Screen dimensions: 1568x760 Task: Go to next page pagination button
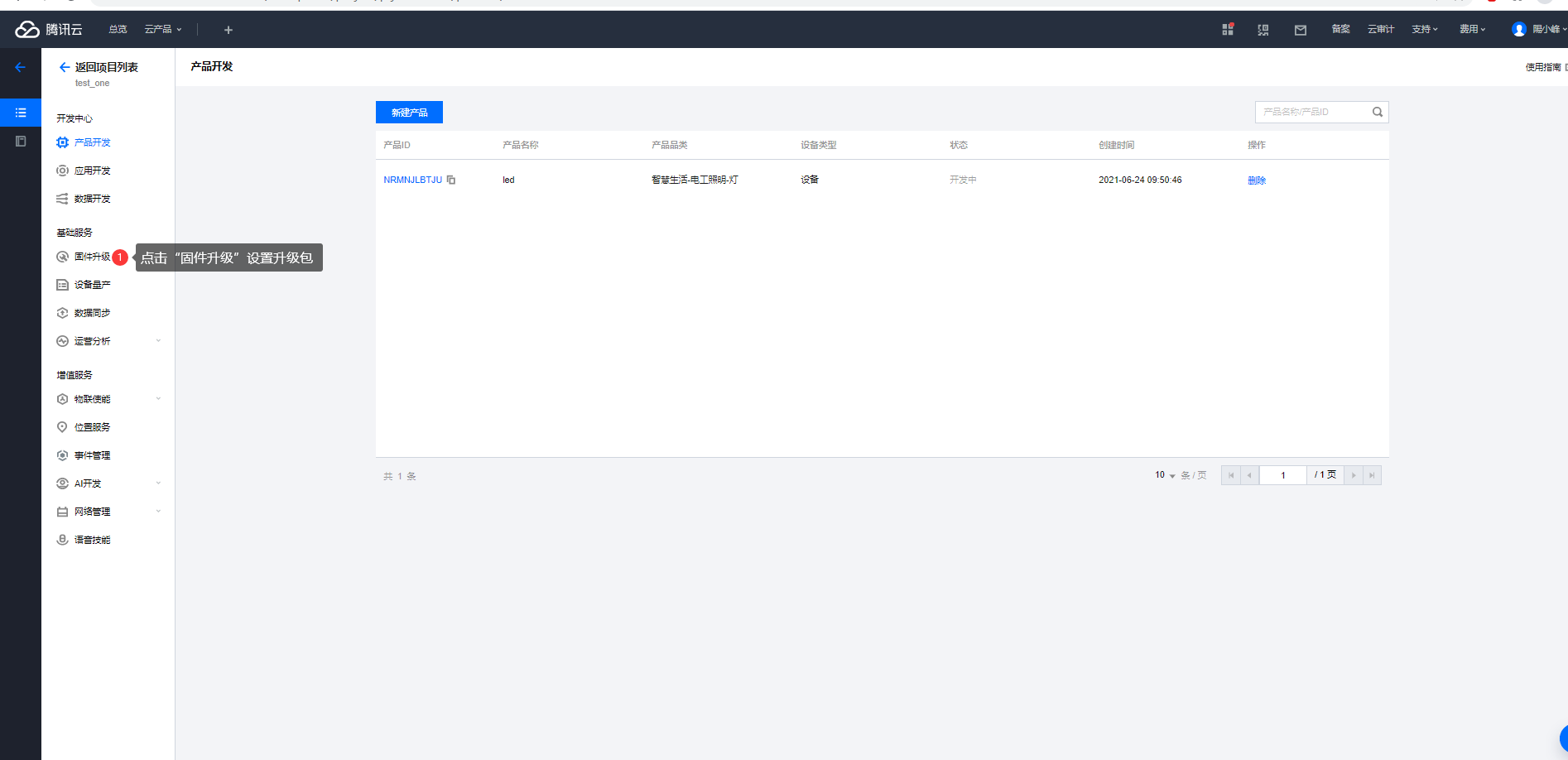click(1354, 475)
